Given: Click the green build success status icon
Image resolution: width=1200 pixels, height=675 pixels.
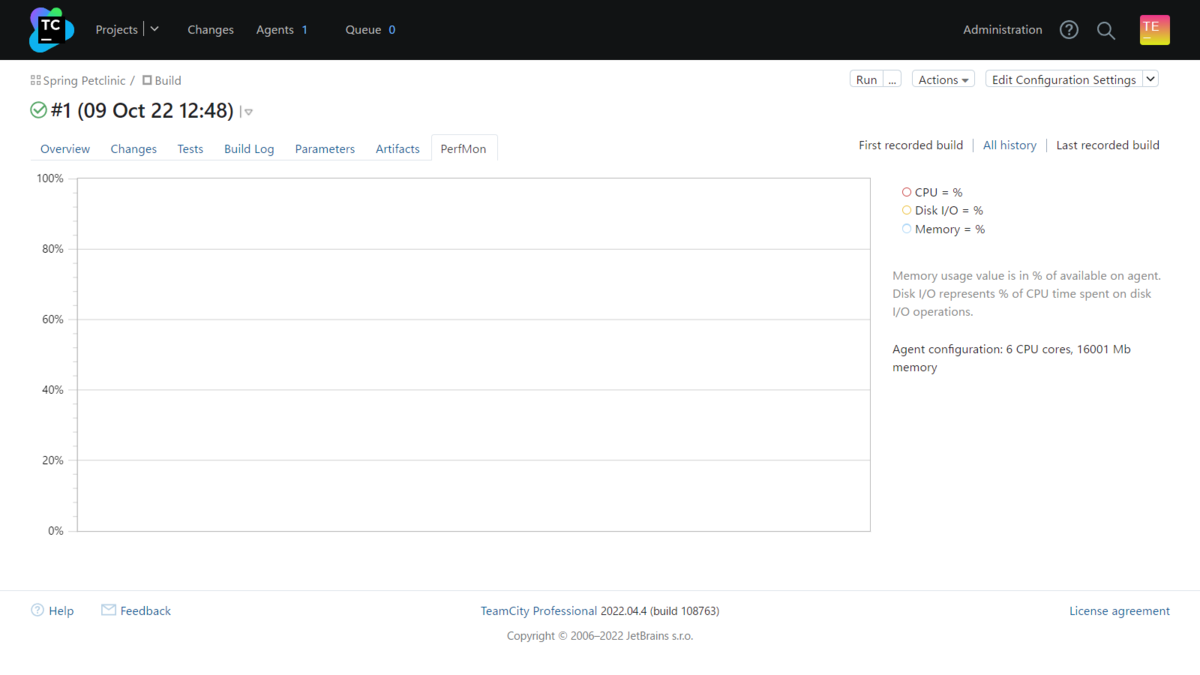Looking at the screenshot, I should point(39,110).
